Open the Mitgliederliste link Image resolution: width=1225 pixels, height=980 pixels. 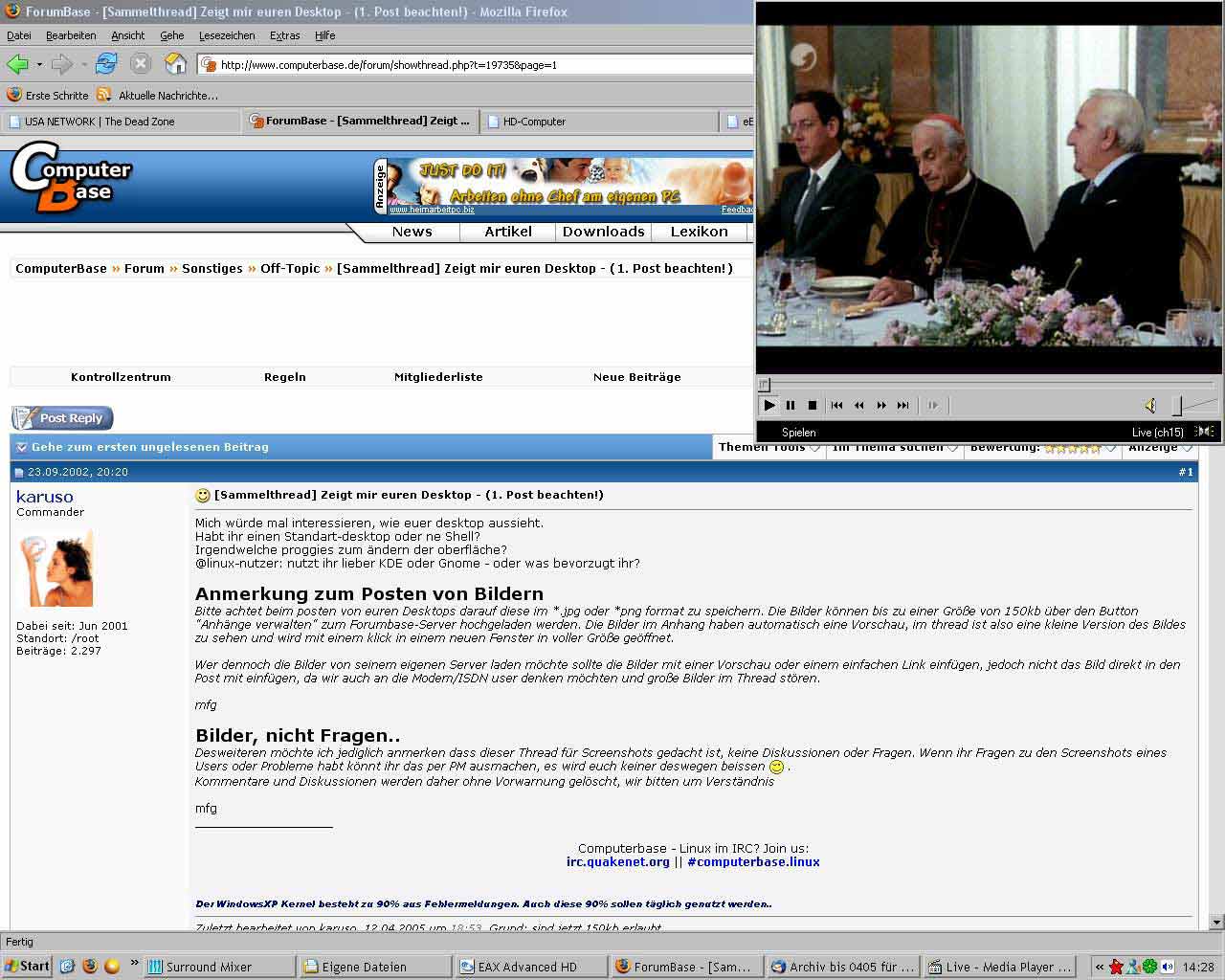tap(438, 377)
